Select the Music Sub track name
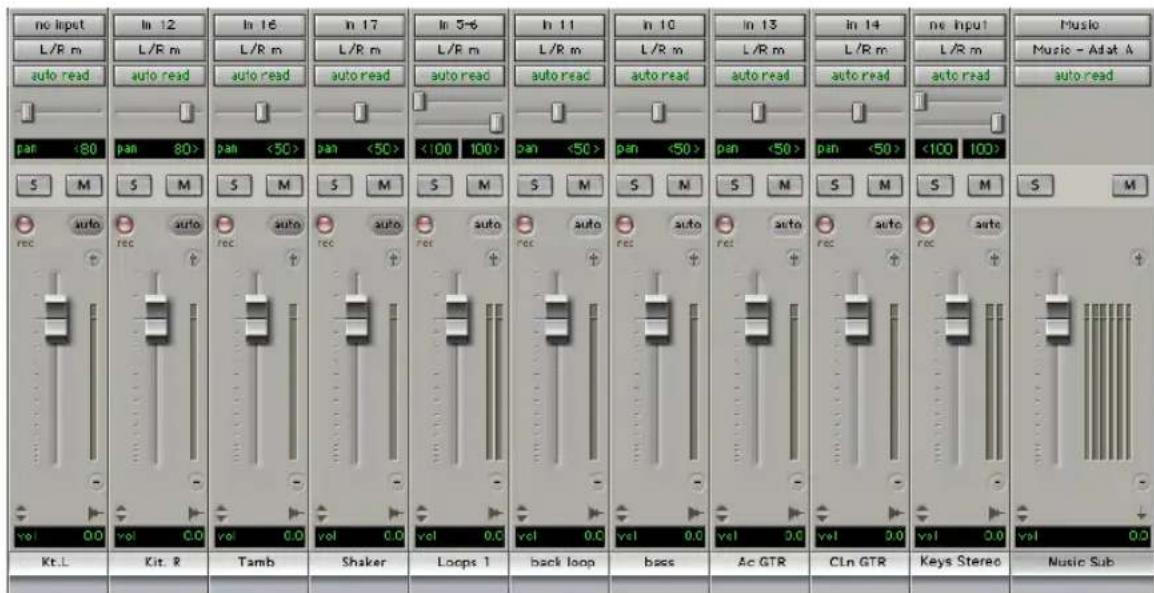1154x593 pixels. click(x=1083, y=562)
